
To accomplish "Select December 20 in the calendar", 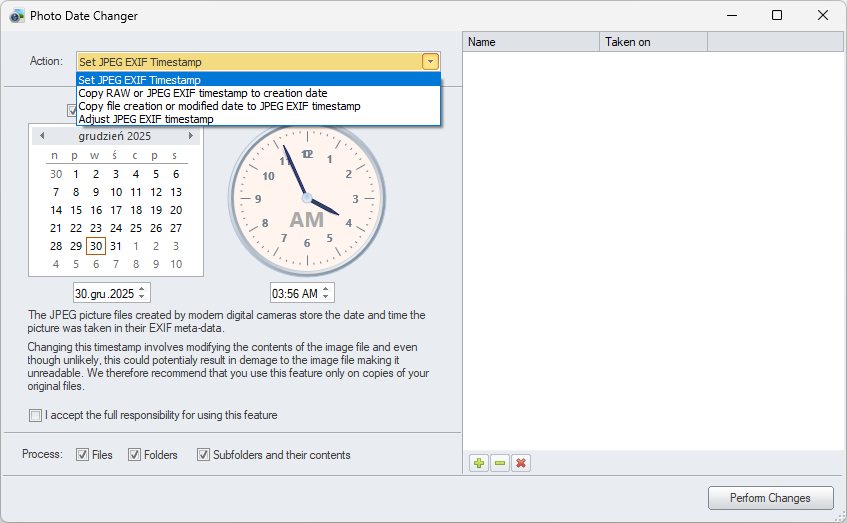I will click(x=176, y=210).
